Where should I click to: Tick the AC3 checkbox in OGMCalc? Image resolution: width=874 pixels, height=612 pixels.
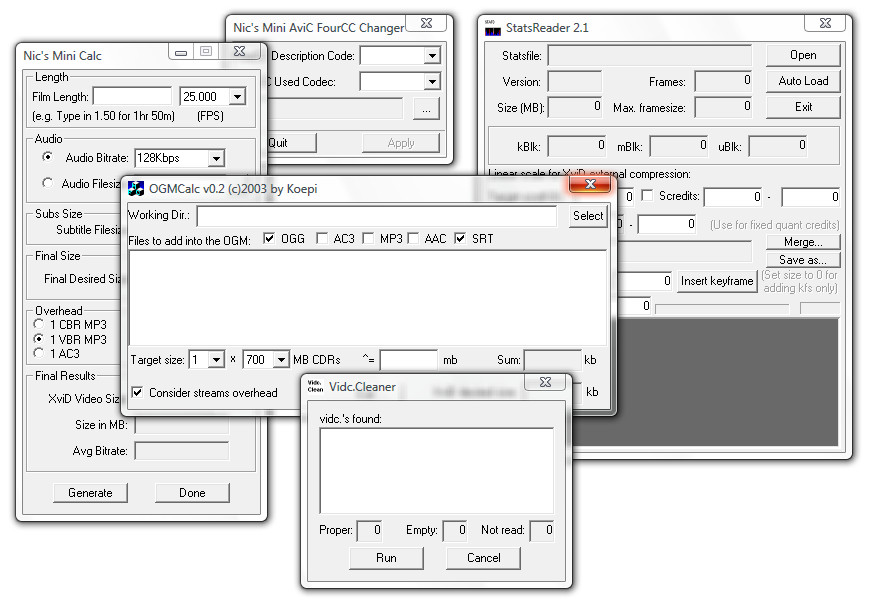click(322, 239)
